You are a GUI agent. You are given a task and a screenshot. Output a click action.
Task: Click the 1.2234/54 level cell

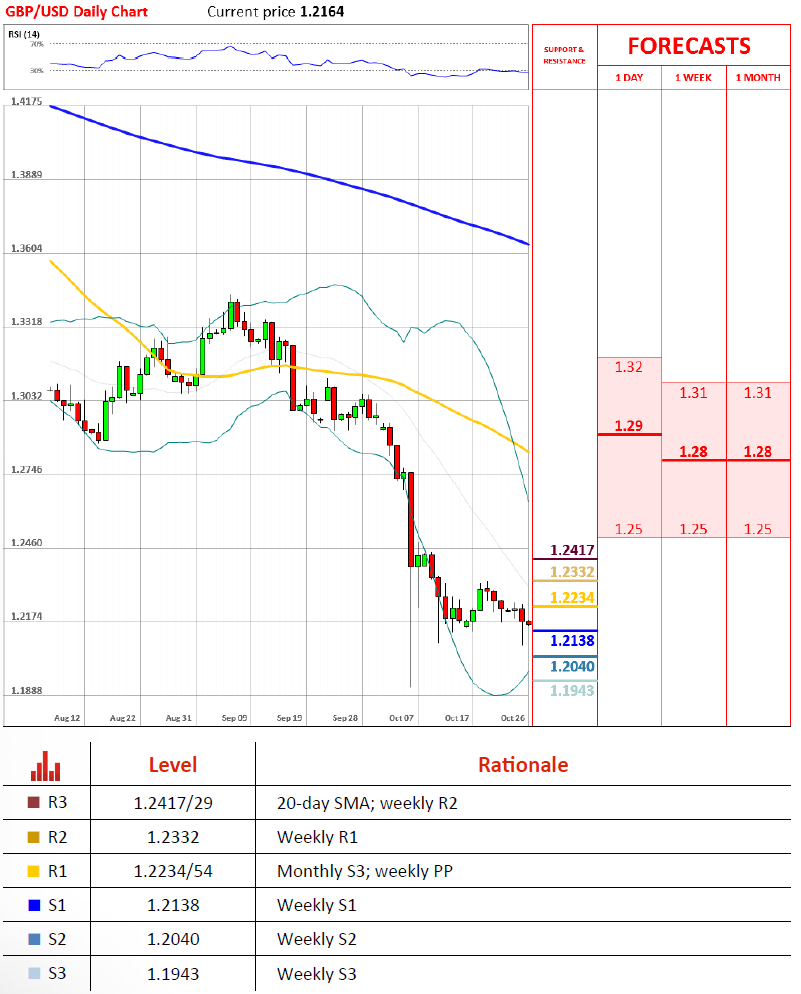(x=173, y=872)
